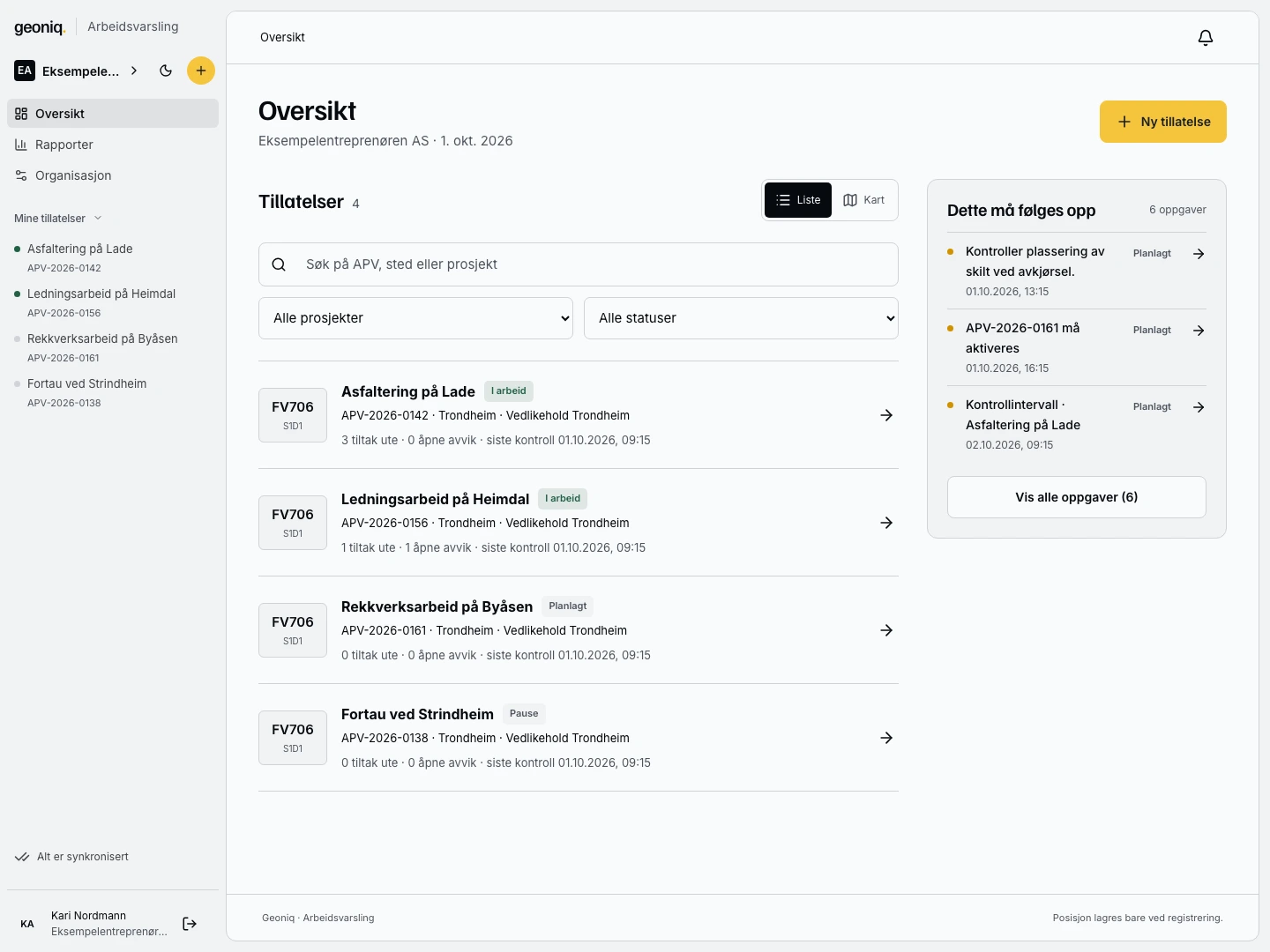The width and height of the screenshot is (1270, 952).
Task: Open arrow for Rekkverksarbeid på Byåsen row
Action: tap(886, 630)
